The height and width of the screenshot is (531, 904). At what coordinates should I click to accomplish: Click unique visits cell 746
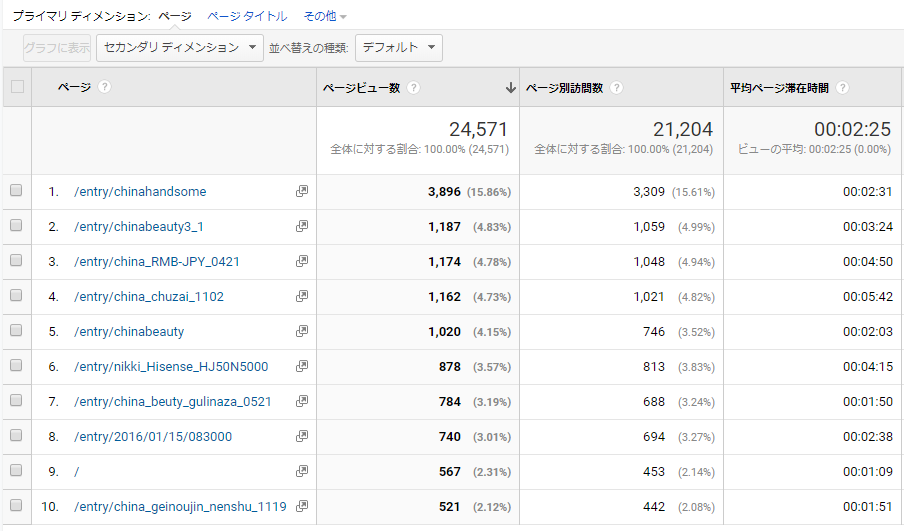click(x=654, y=332)
